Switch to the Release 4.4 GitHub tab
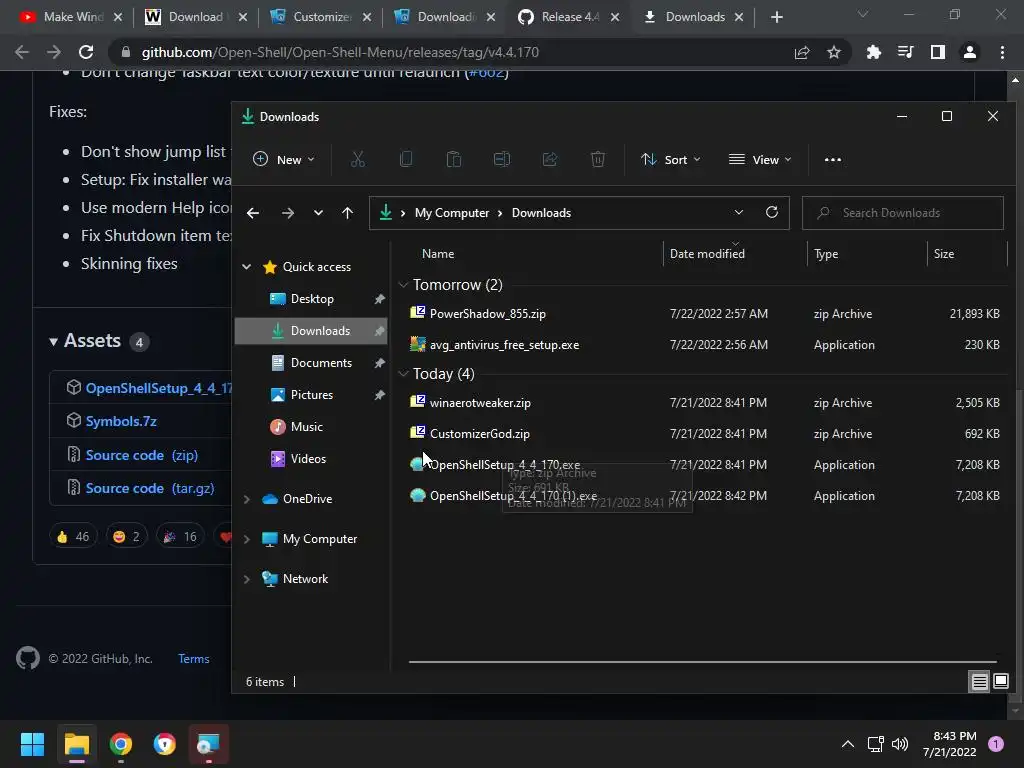 569,17
